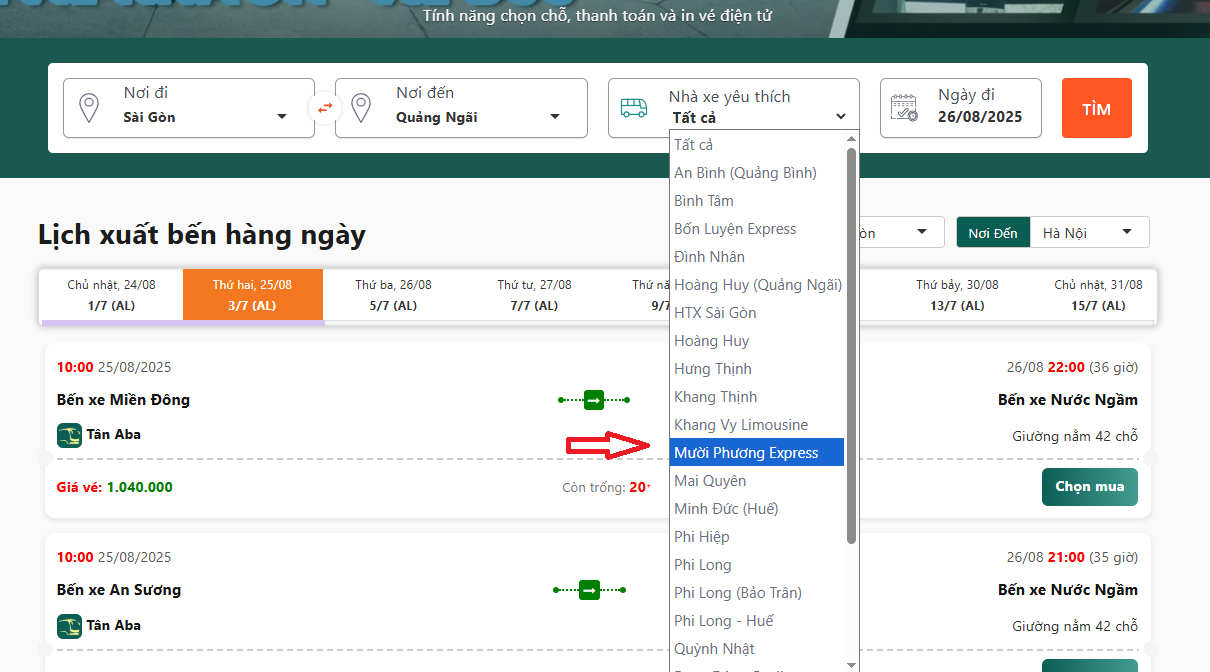
Task: Select the Chủ nhật, 24/08 date tab
Action: [111, 295]
